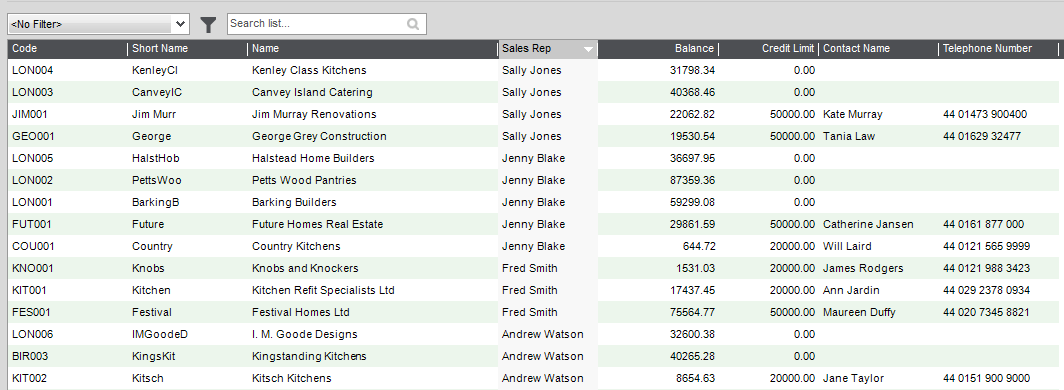Click the balance 87359.36
This screenshot has height=390, width=1064.
[x=692, y=180]
